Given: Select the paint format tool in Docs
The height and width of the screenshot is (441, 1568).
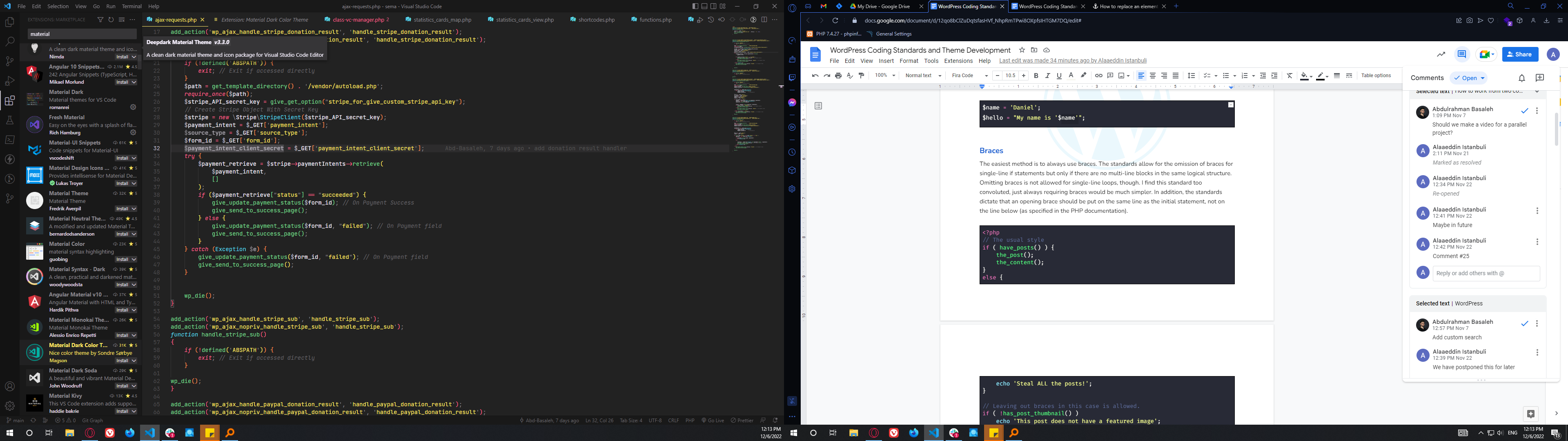Looking at the screenshot, I should coord(861,76).
